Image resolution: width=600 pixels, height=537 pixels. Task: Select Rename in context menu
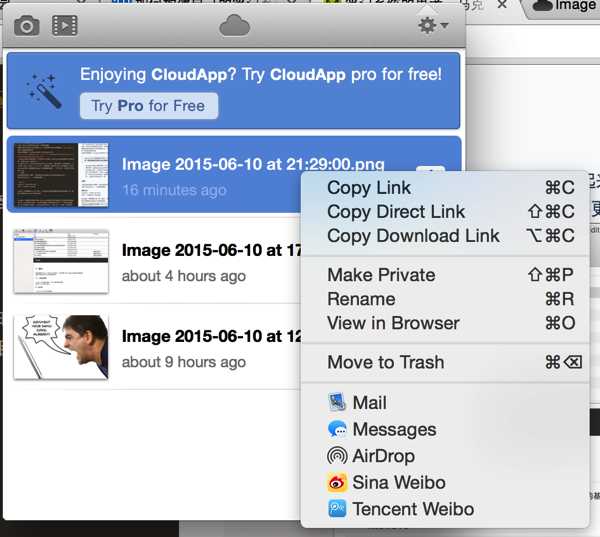[445, 299]
